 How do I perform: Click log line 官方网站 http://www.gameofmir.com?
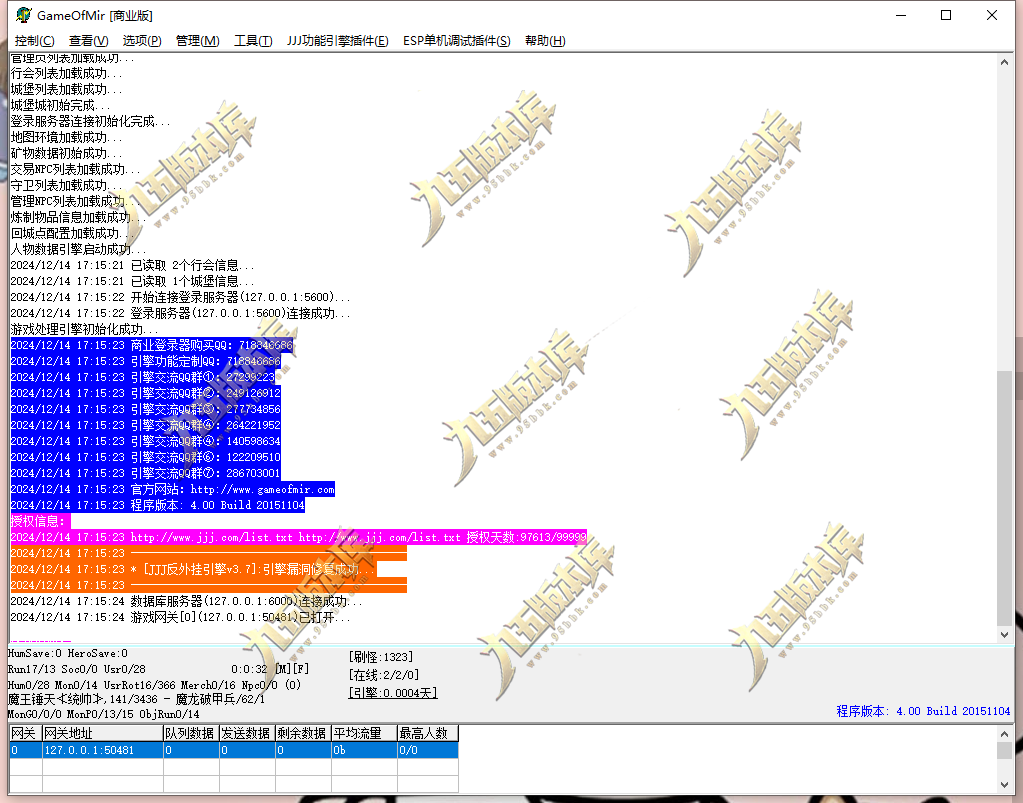coord(172,489)
